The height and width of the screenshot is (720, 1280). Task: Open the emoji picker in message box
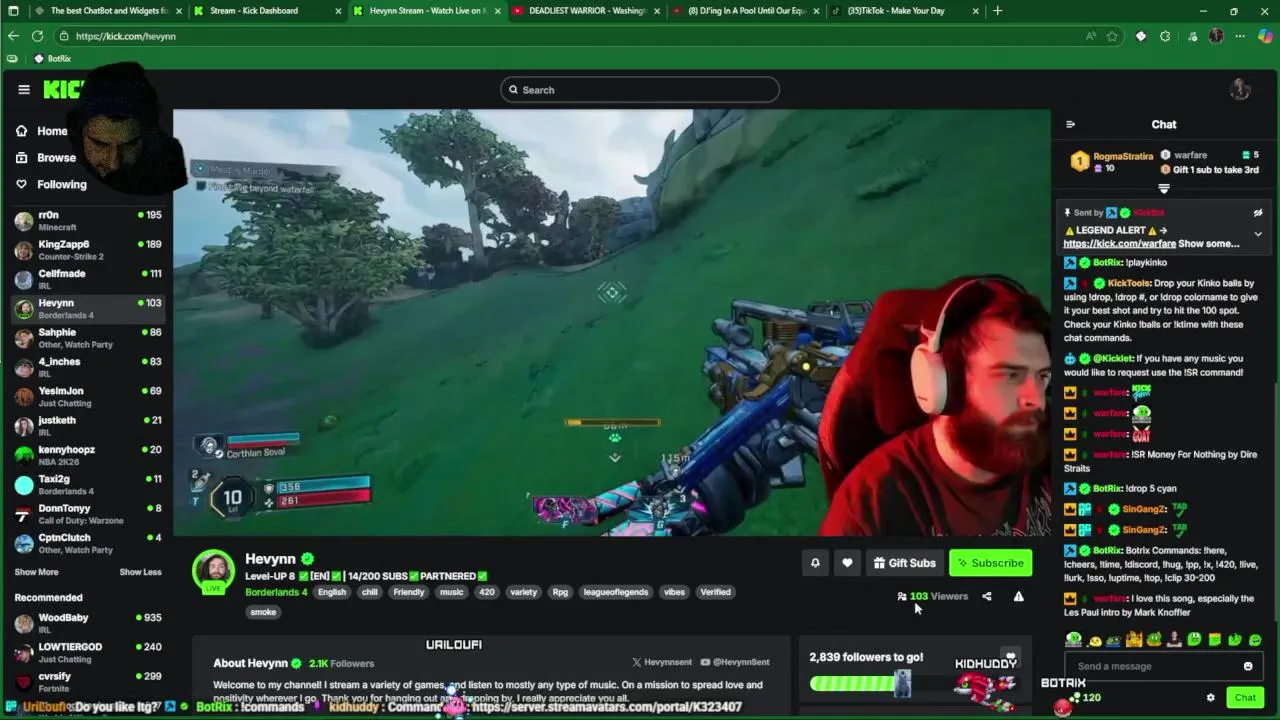coord(1248,666)
